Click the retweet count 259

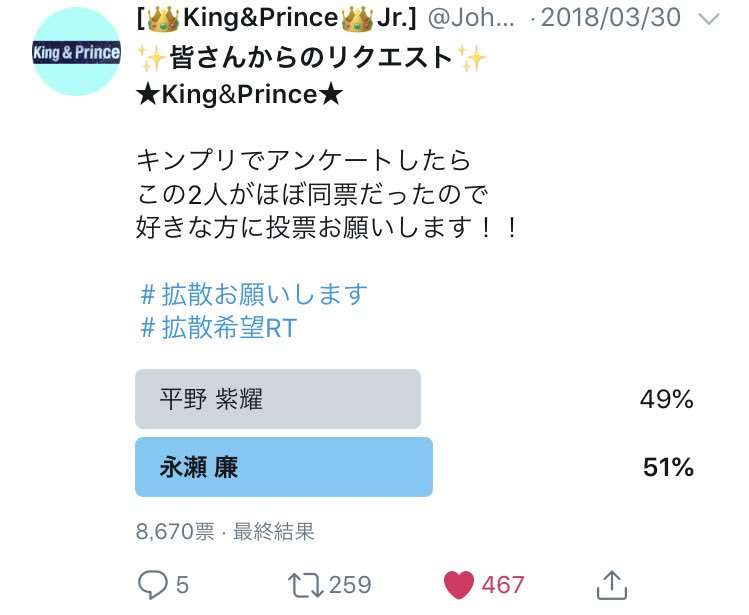click(350, 584)
